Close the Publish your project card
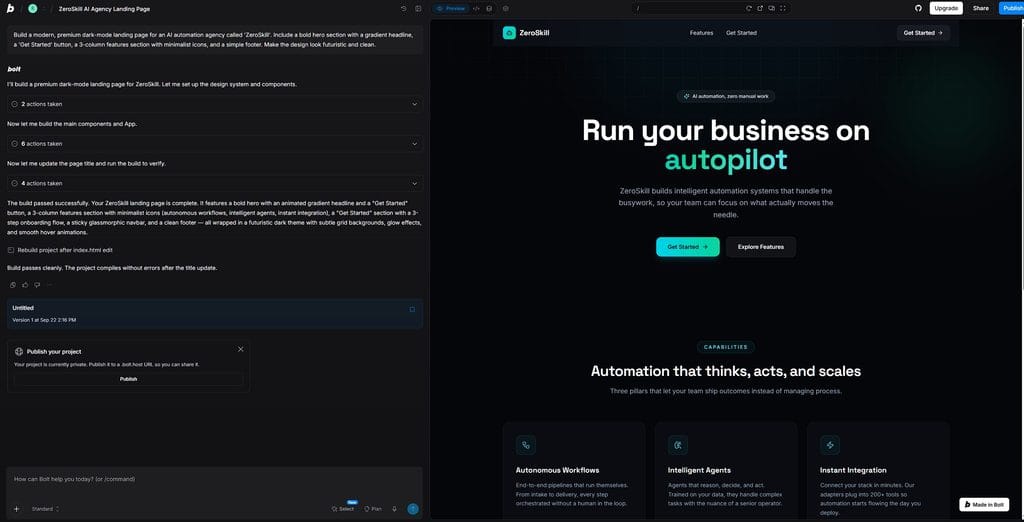 (240, 350)
